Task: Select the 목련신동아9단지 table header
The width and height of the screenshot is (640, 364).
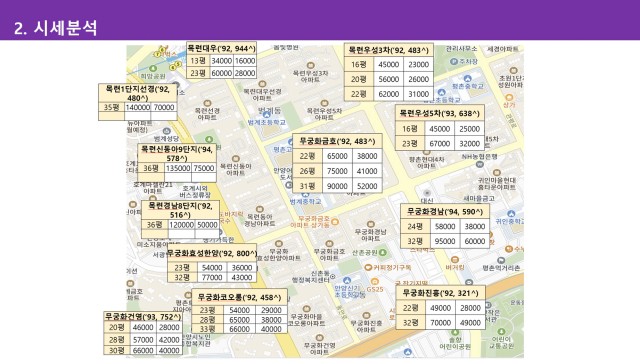Action: click(177, 153)
